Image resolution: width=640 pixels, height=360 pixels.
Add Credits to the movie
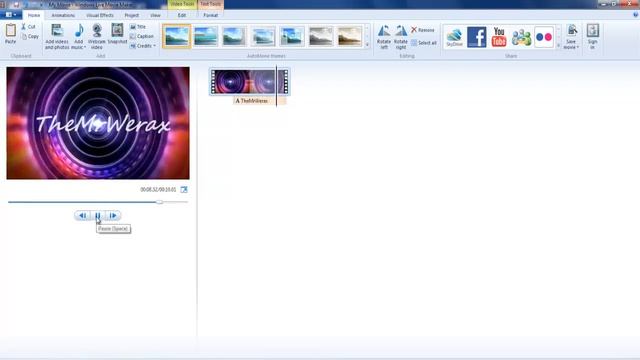pos(142,46)
